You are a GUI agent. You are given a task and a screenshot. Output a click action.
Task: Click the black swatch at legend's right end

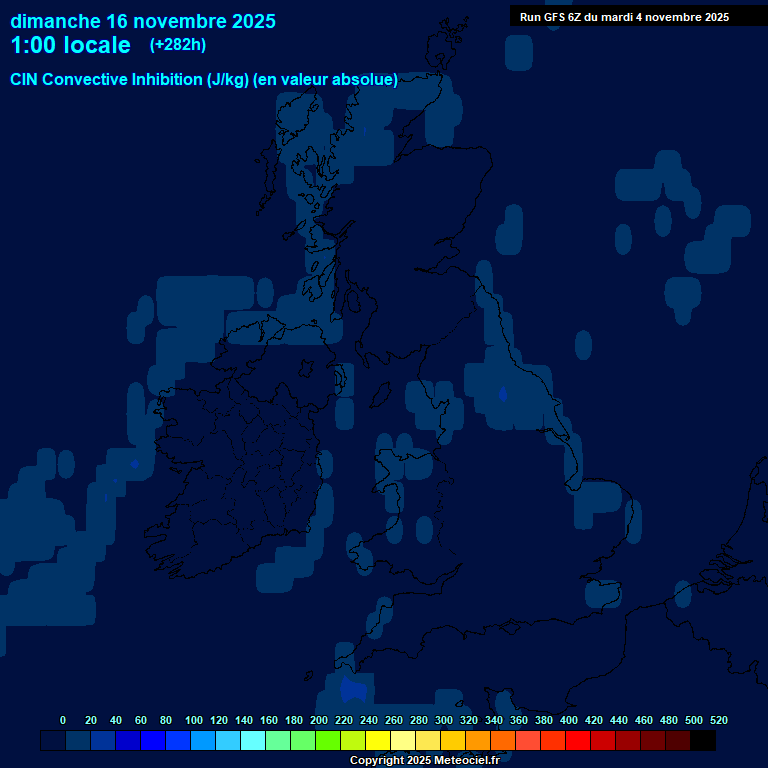coord(703,741)
